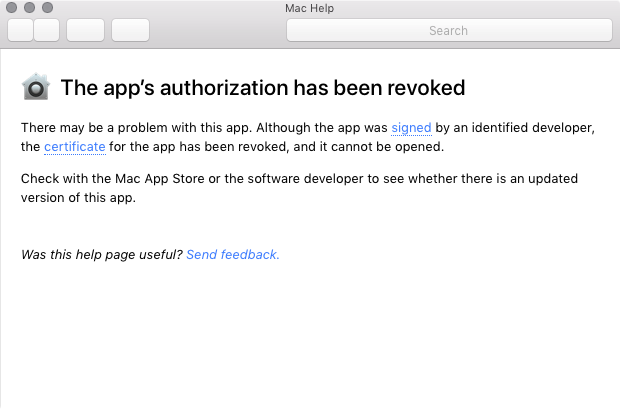Click the fourth blank toolbar button
The width and height of the screenshot is (620, 409).
(x=130, y=30)
